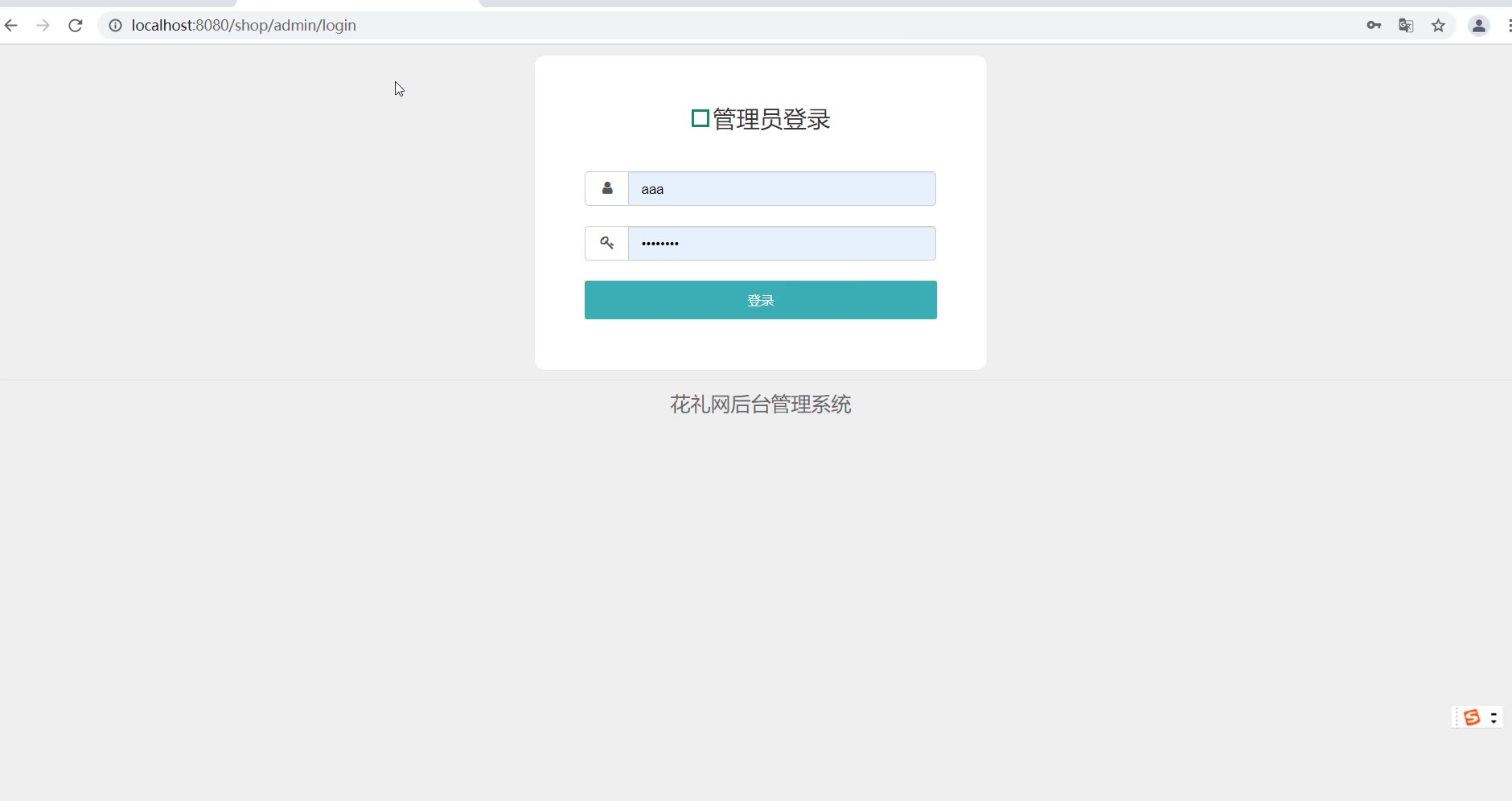Image resolution: width=1512 pixels, height=801 pixels.
Task: Click the translate page icon
Action: (1406, 26)
